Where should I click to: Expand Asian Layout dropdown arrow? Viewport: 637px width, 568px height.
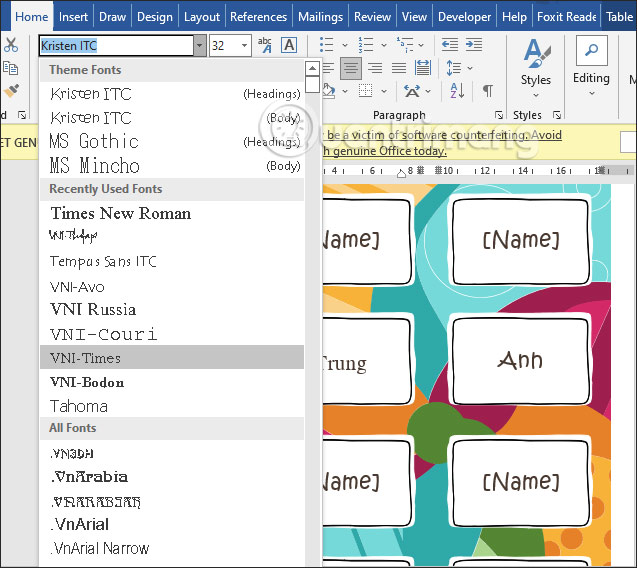pos(428,91)
